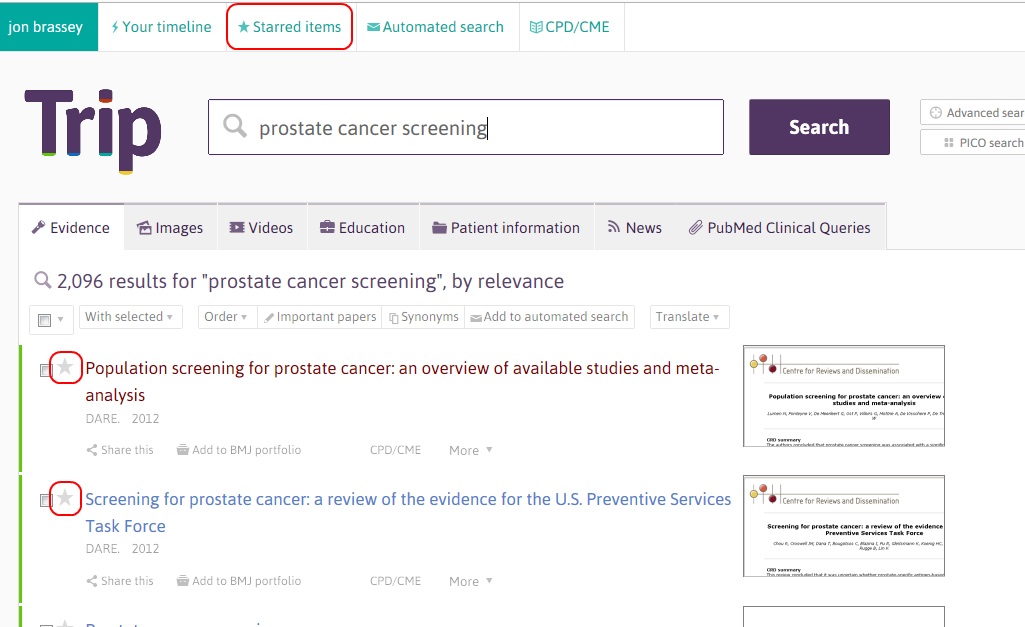Tick the checkbox for Population screening result

pos(46,371)
